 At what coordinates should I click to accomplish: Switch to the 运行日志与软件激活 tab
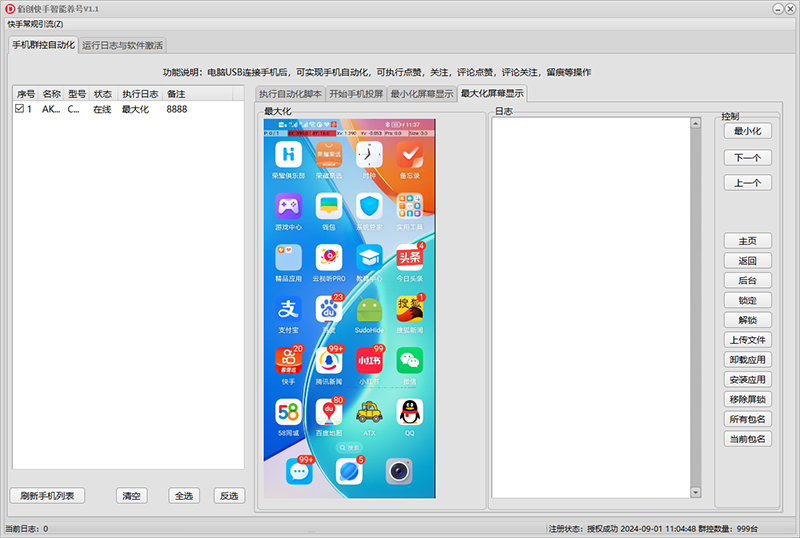tap(122, 45)
